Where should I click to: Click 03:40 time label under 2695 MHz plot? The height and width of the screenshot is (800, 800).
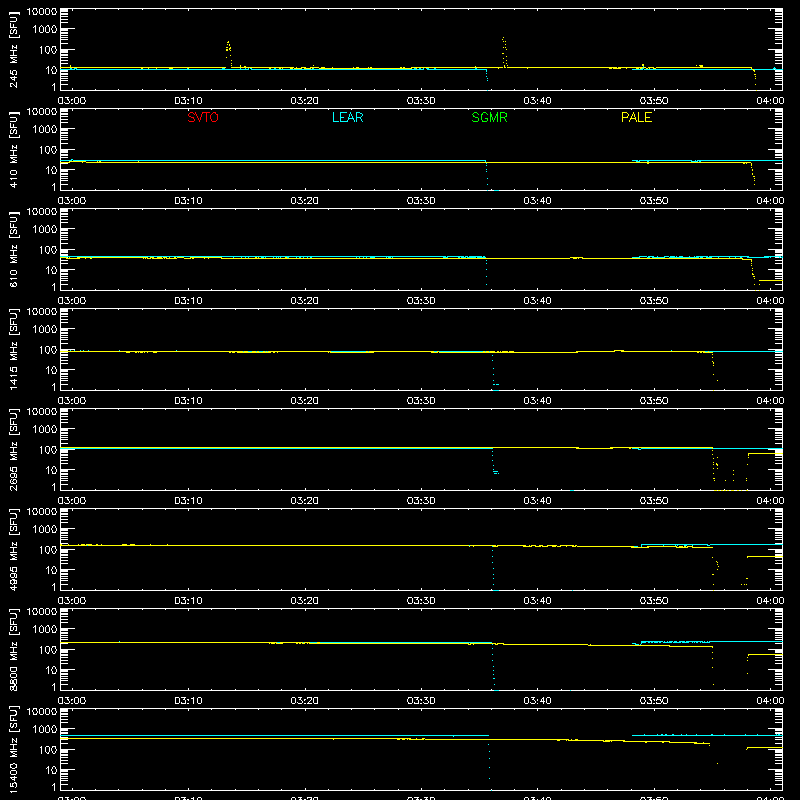click(x=537, y=501)
